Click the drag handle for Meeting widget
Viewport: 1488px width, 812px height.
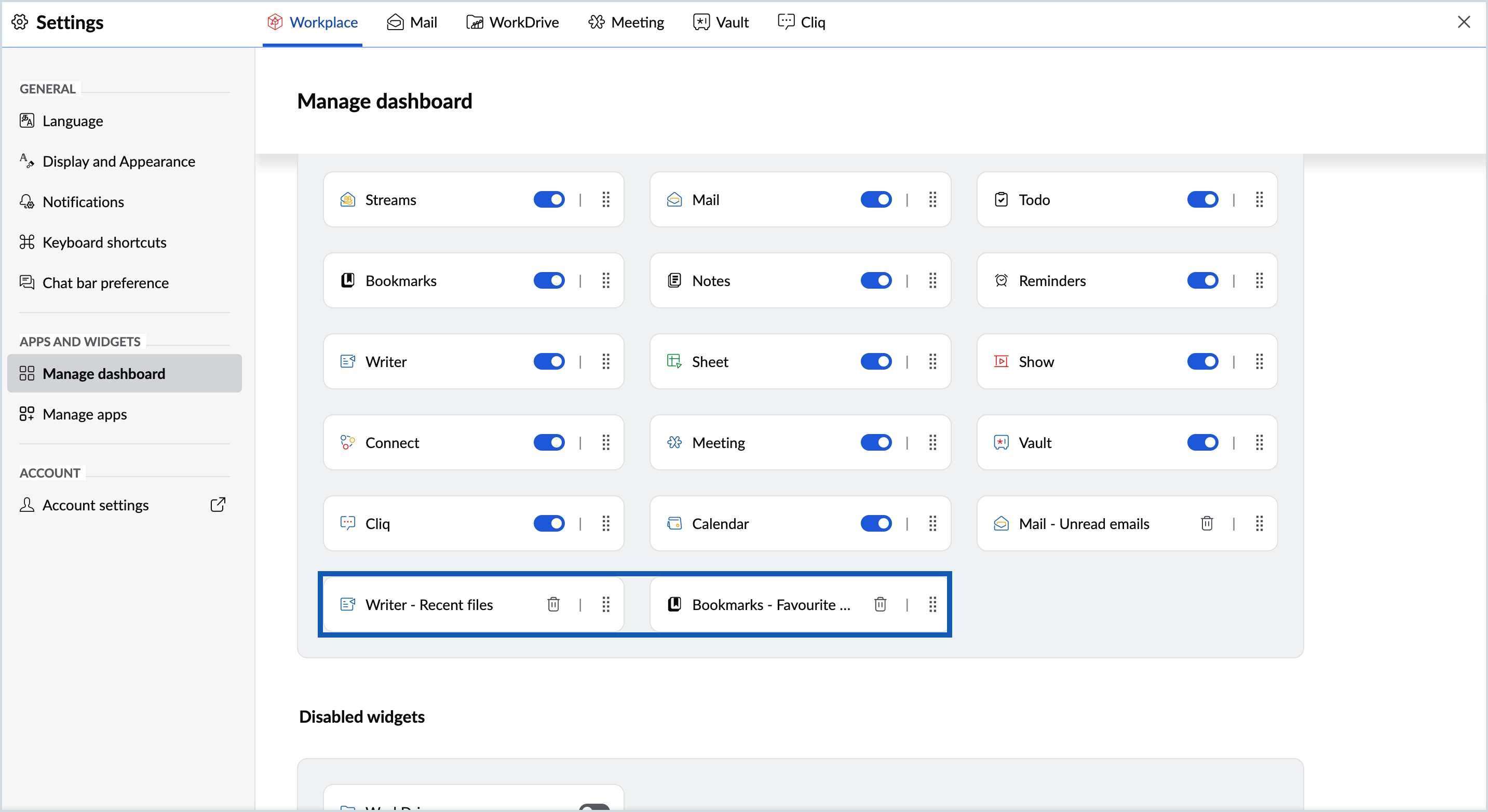pos(932,442)
